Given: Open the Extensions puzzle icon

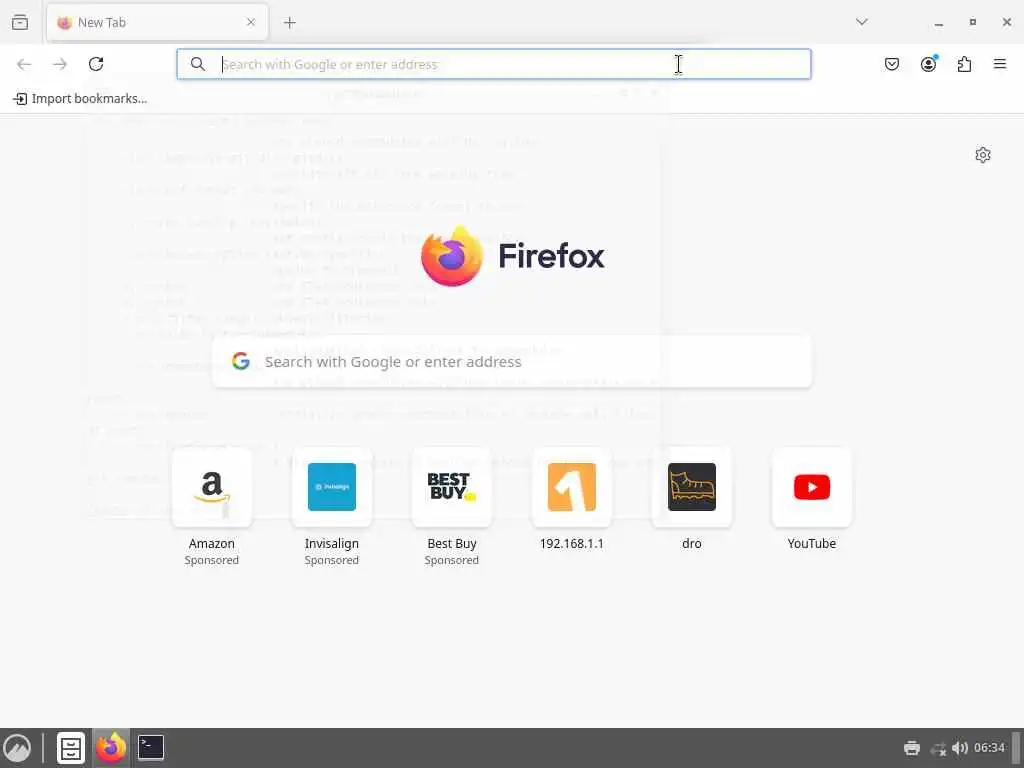Looking at the screenshot, I should 964,64.
